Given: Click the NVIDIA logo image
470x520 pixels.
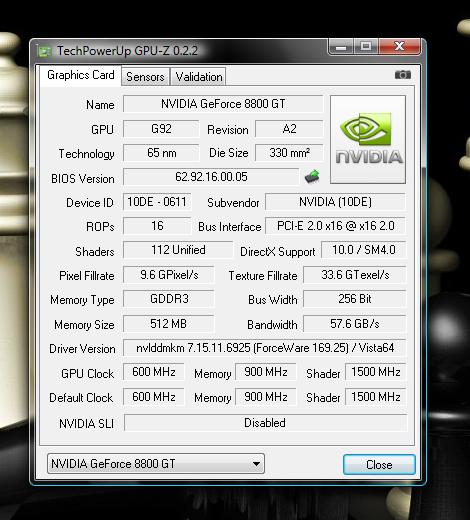Looking at the screenshot, I should 368,139.
